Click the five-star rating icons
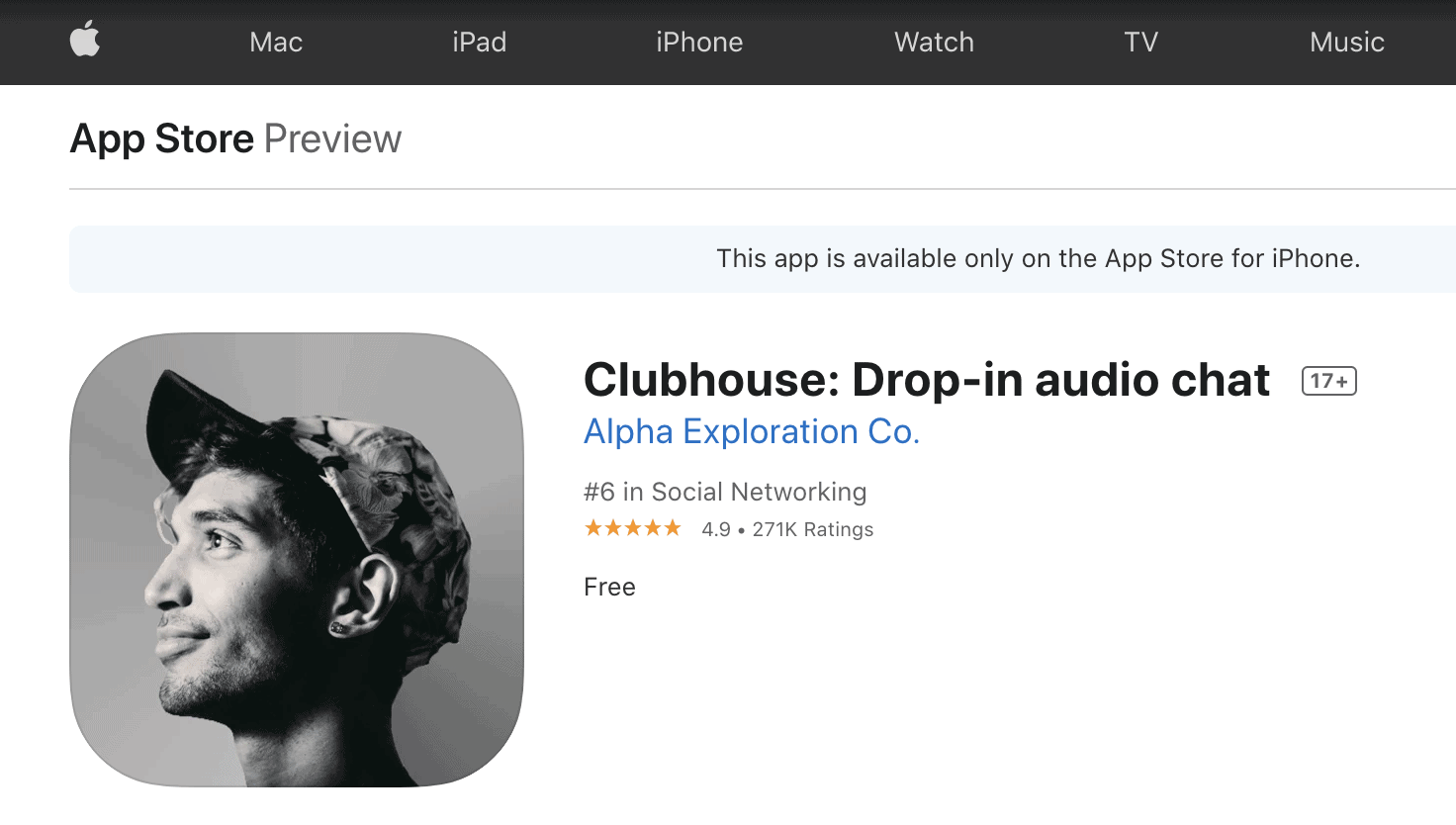The height and width of the screenshot is (825, 1456). (x=633, y=528)
